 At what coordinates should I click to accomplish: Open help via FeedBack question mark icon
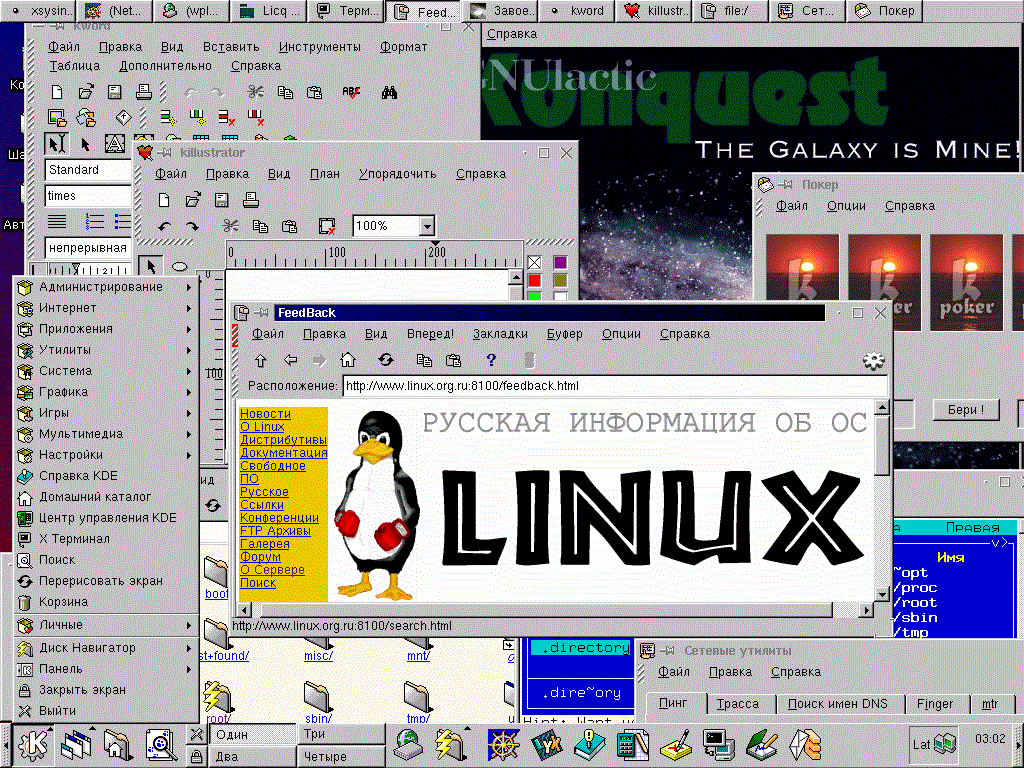point(491,360)
